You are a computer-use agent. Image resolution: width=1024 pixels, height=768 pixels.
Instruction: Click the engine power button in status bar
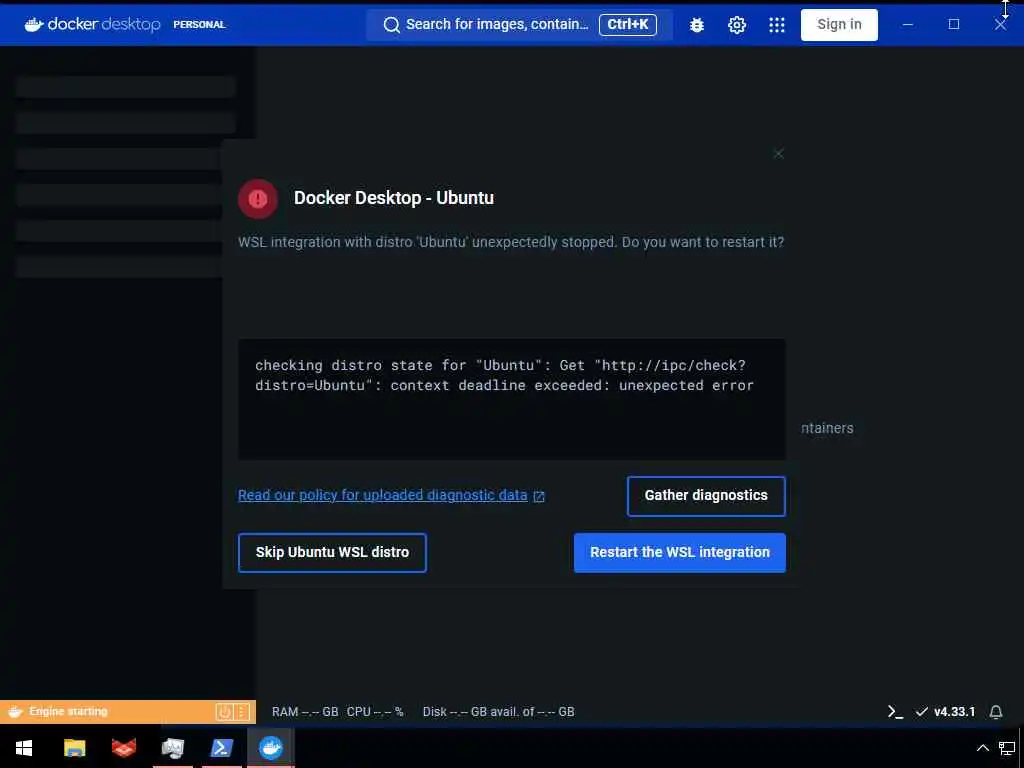pos(224,712)
